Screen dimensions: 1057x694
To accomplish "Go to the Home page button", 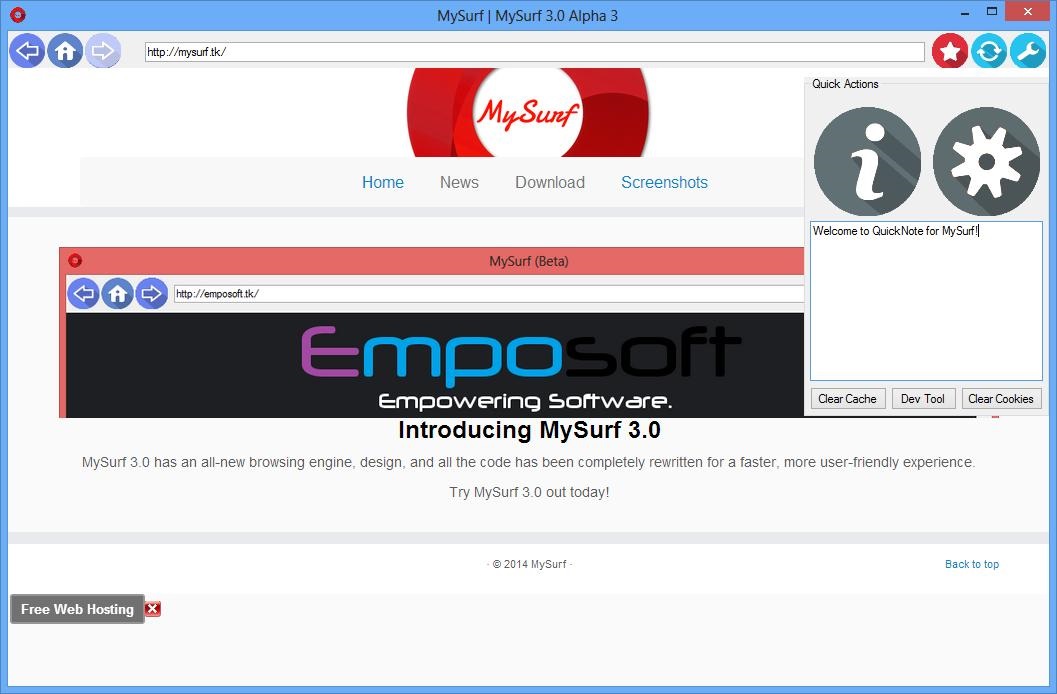I will (x=65, y=51).
